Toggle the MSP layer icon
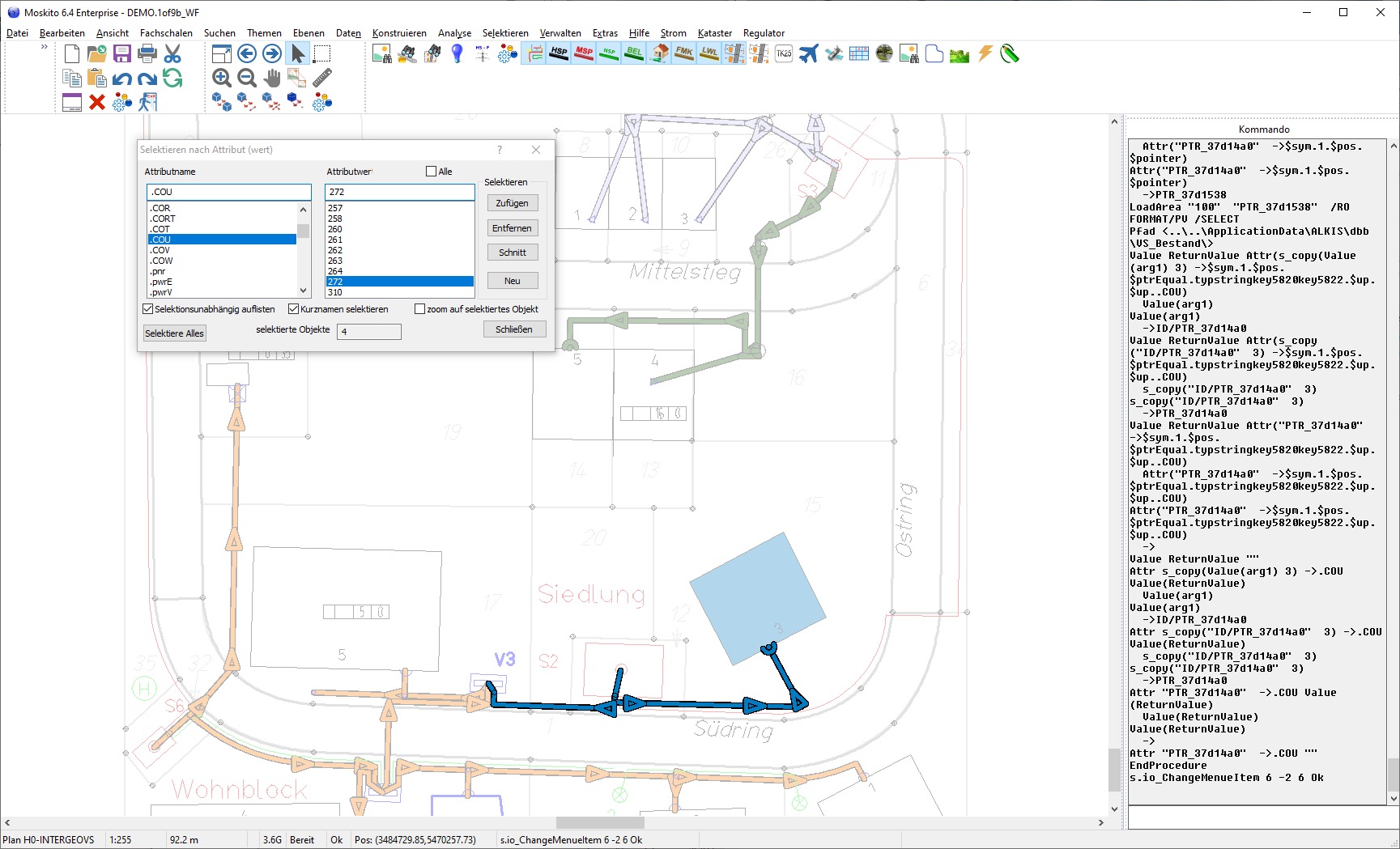1400x849 pixels. click(584, 53)
